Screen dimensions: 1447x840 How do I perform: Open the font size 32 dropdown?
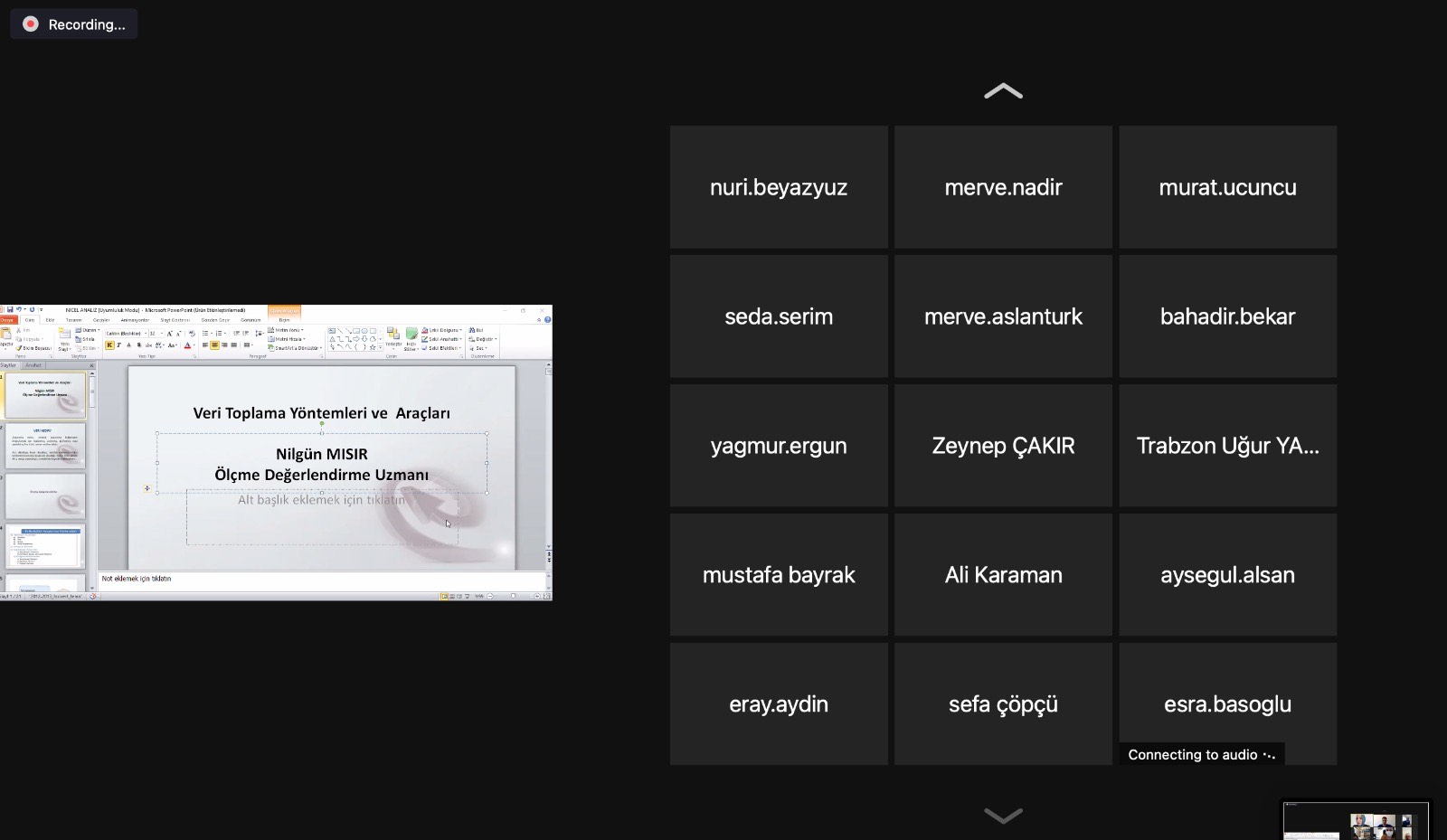point(162,334)
